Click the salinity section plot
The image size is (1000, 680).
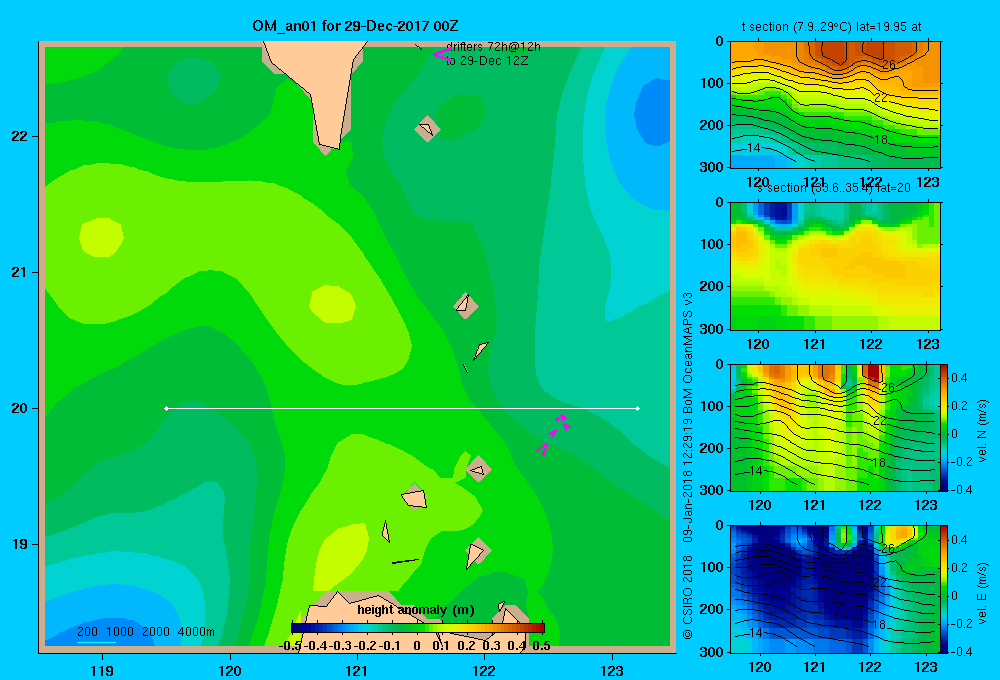click(x=835, y=266)
